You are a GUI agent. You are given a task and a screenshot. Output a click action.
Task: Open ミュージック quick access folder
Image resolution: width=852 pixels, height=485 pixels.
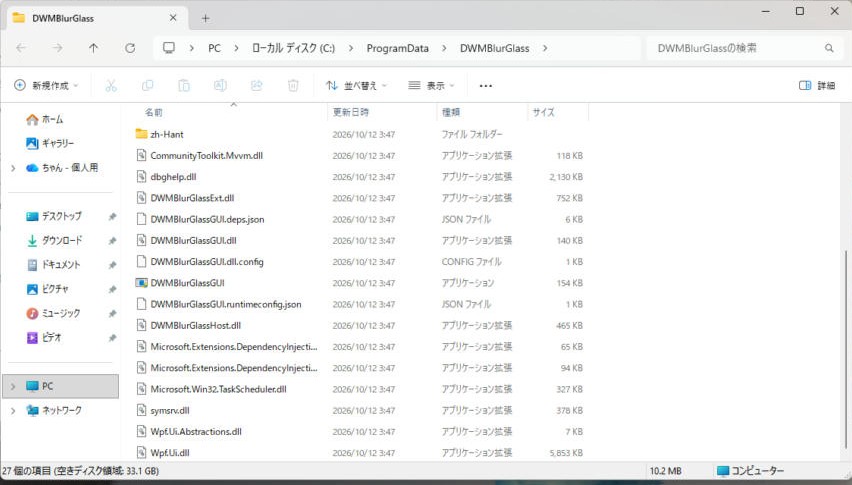point(53,313)
